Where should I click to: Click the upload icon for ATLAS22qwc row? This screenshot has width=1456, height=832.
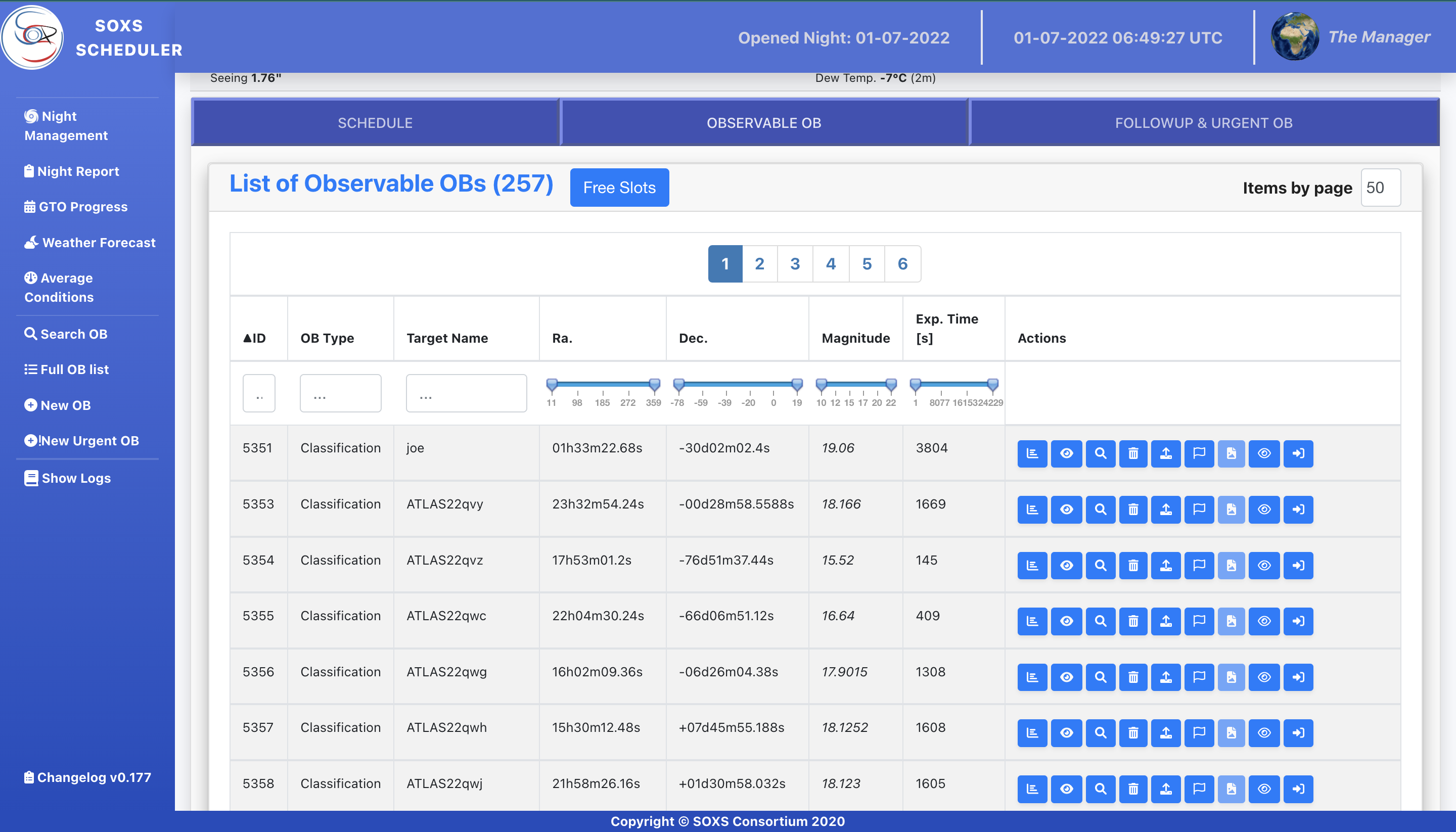click(1166, 621)
